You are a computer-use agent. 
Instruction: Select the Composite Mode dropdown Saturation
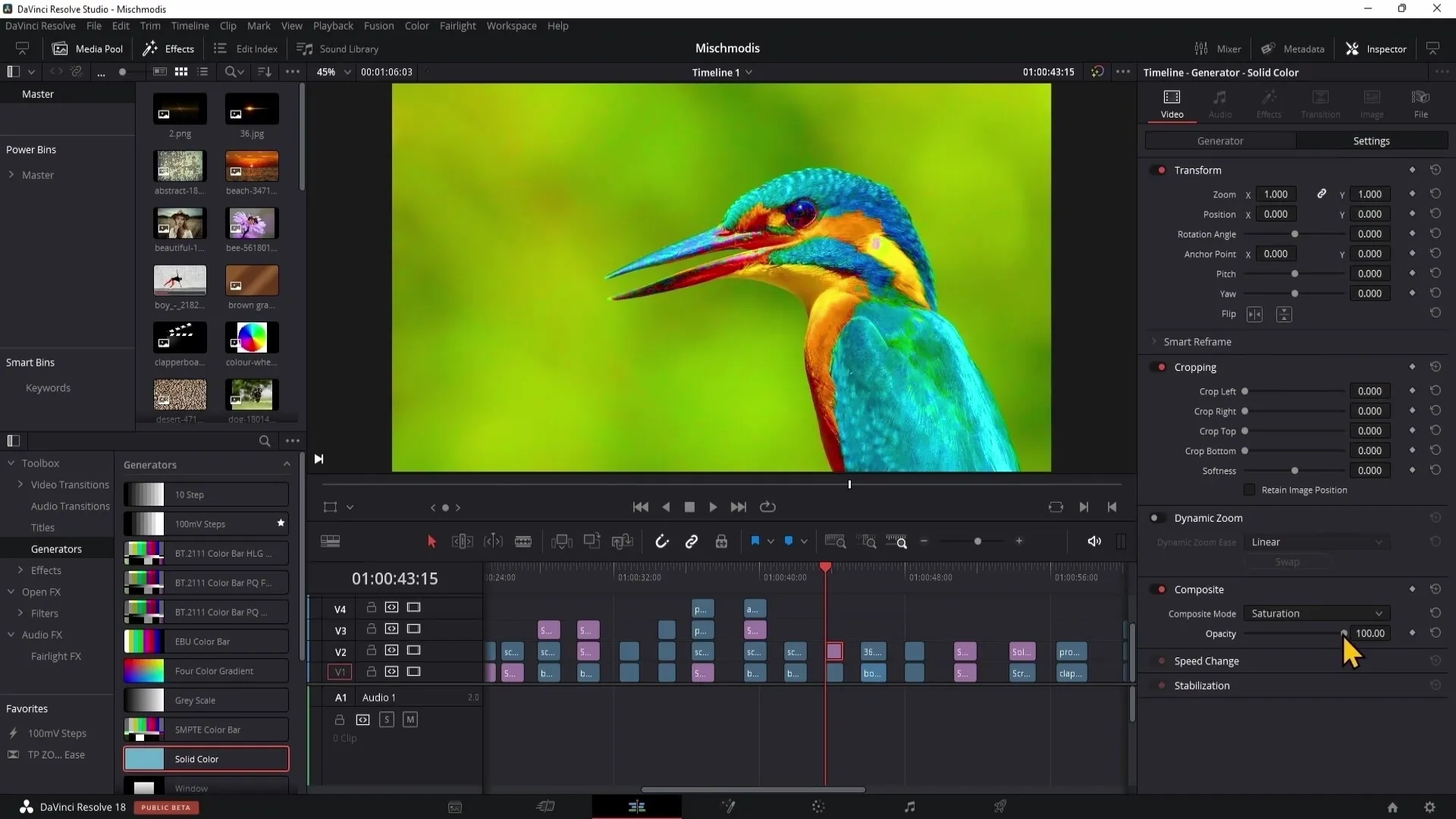point(1315,613)
